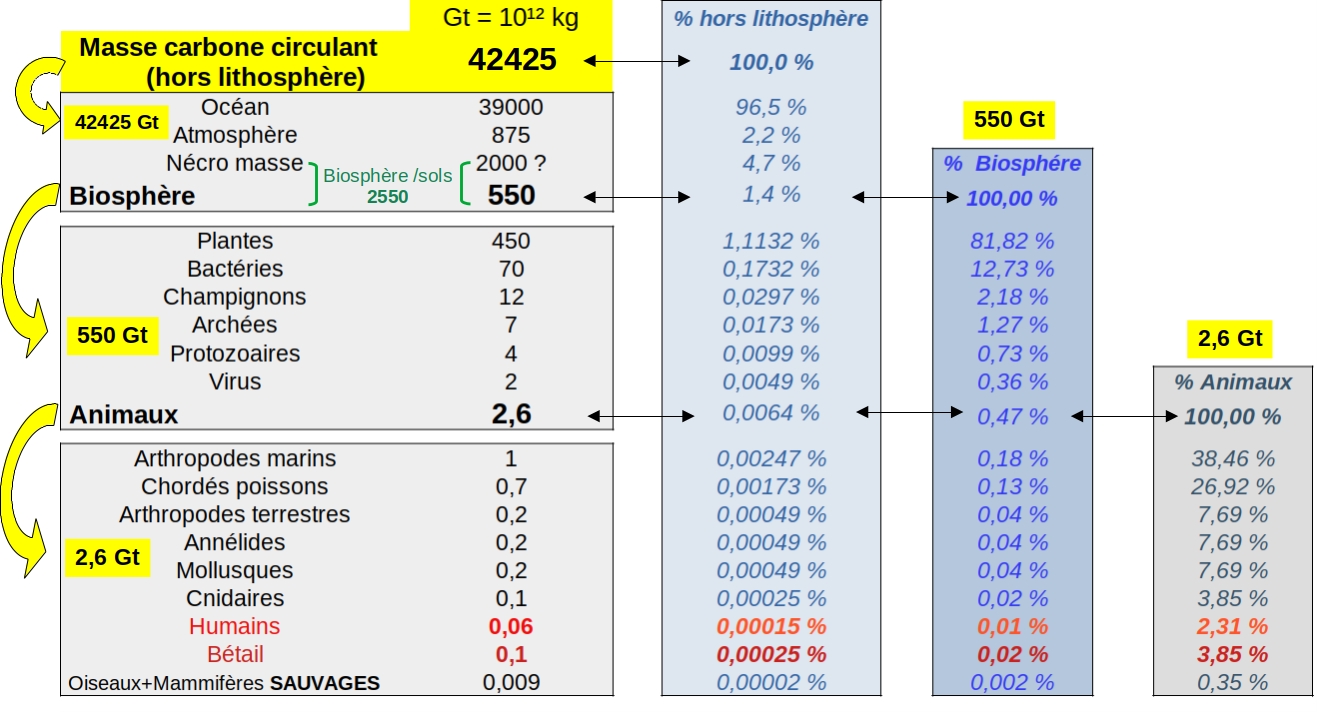Select the '% hors lithosphère' column header
Image resolution: width=1318 pixels, height=713 pixels.
770,18
